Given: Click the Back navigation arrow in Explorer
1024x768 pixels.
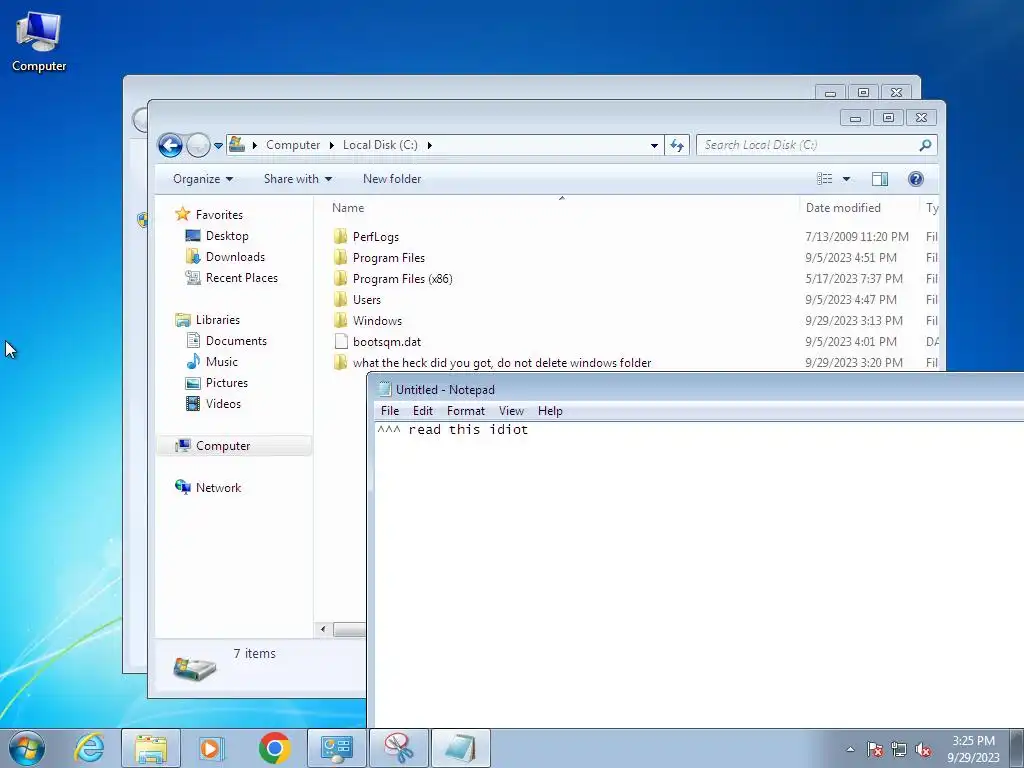Looking at the screenshot, I should [x=170, y=145].
